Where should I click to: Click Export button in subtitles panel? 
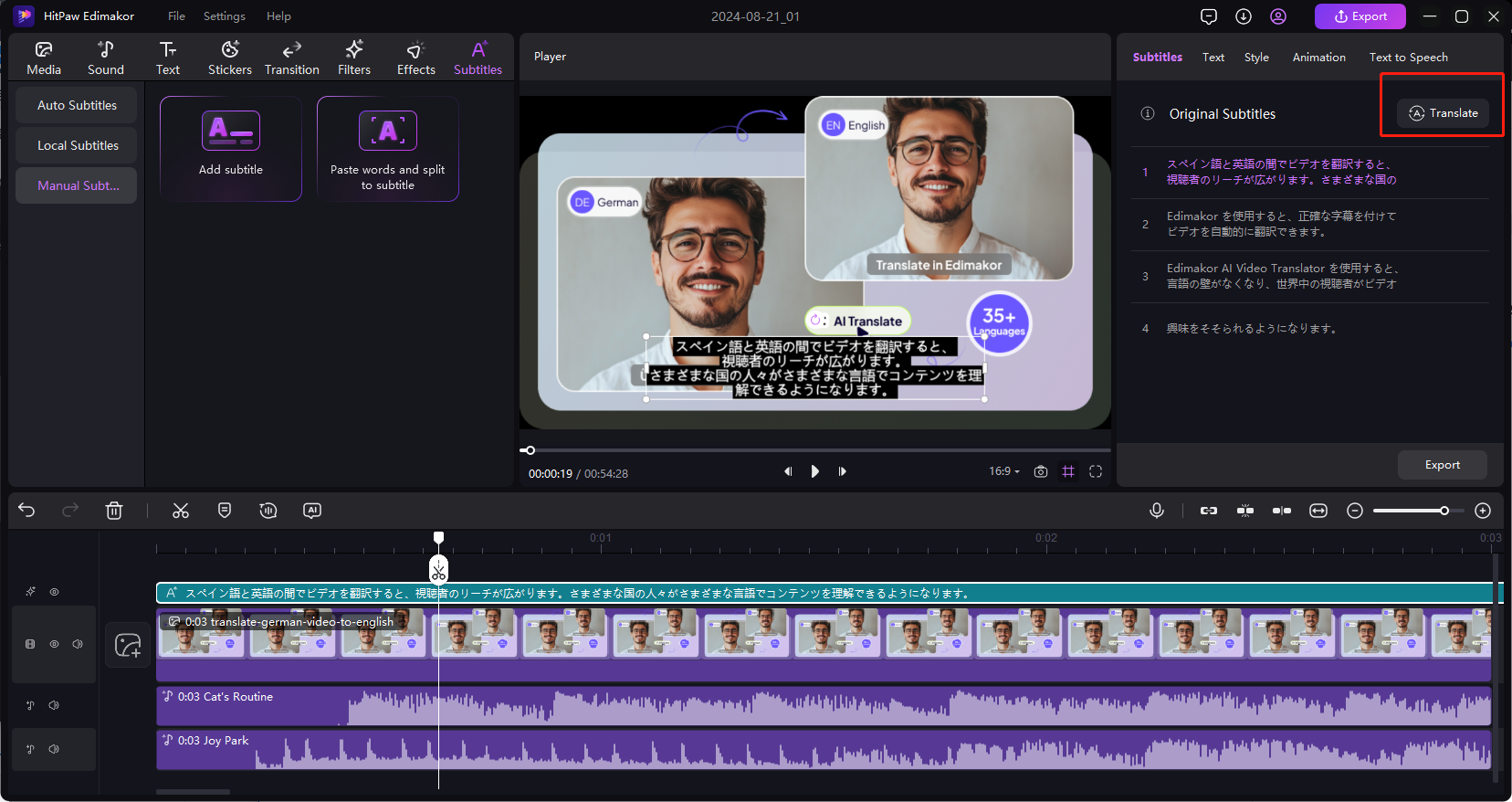(x=1443, y=465)
